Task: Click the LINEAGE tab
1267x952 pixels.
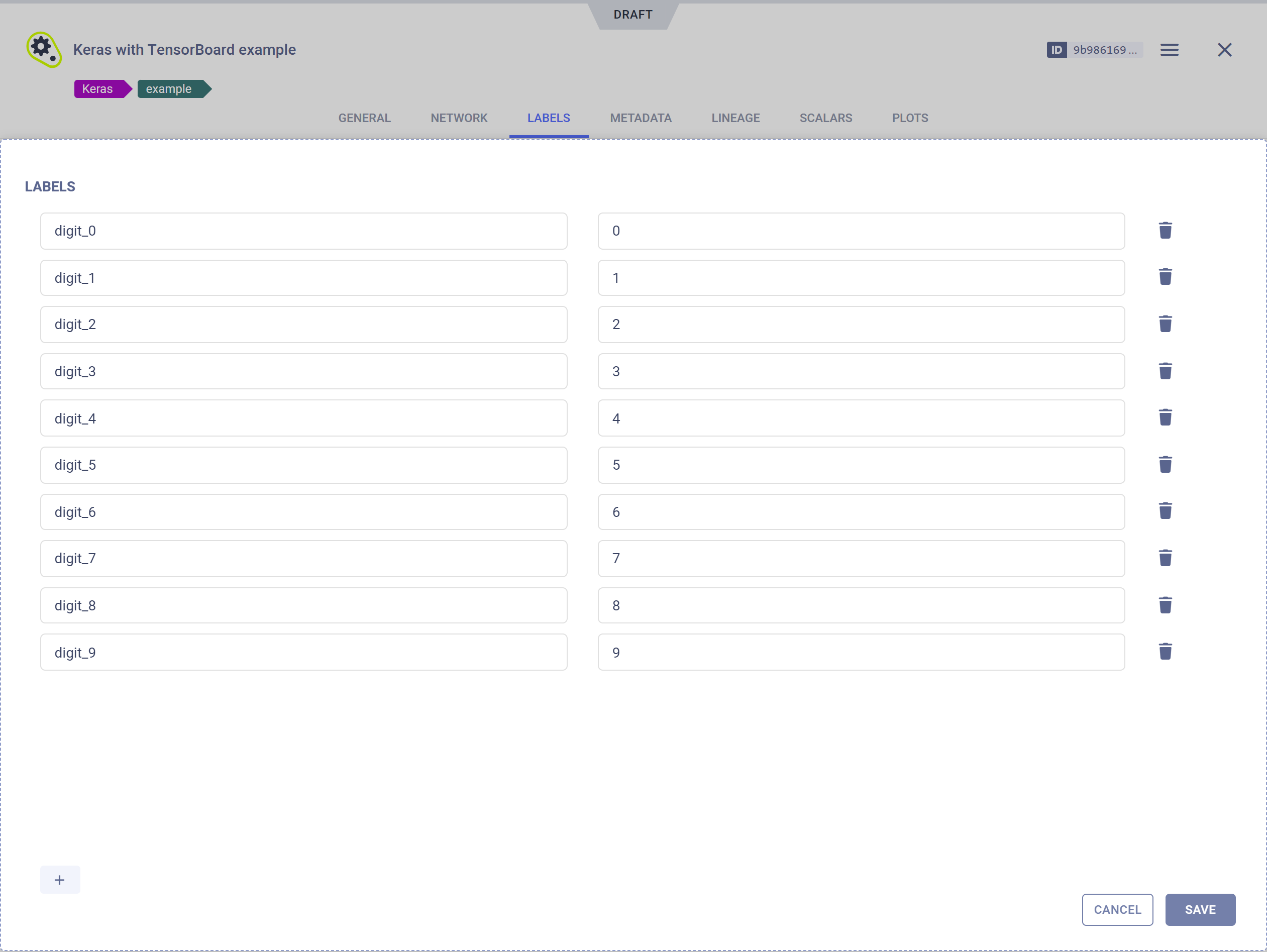Action: pos(736,117)
